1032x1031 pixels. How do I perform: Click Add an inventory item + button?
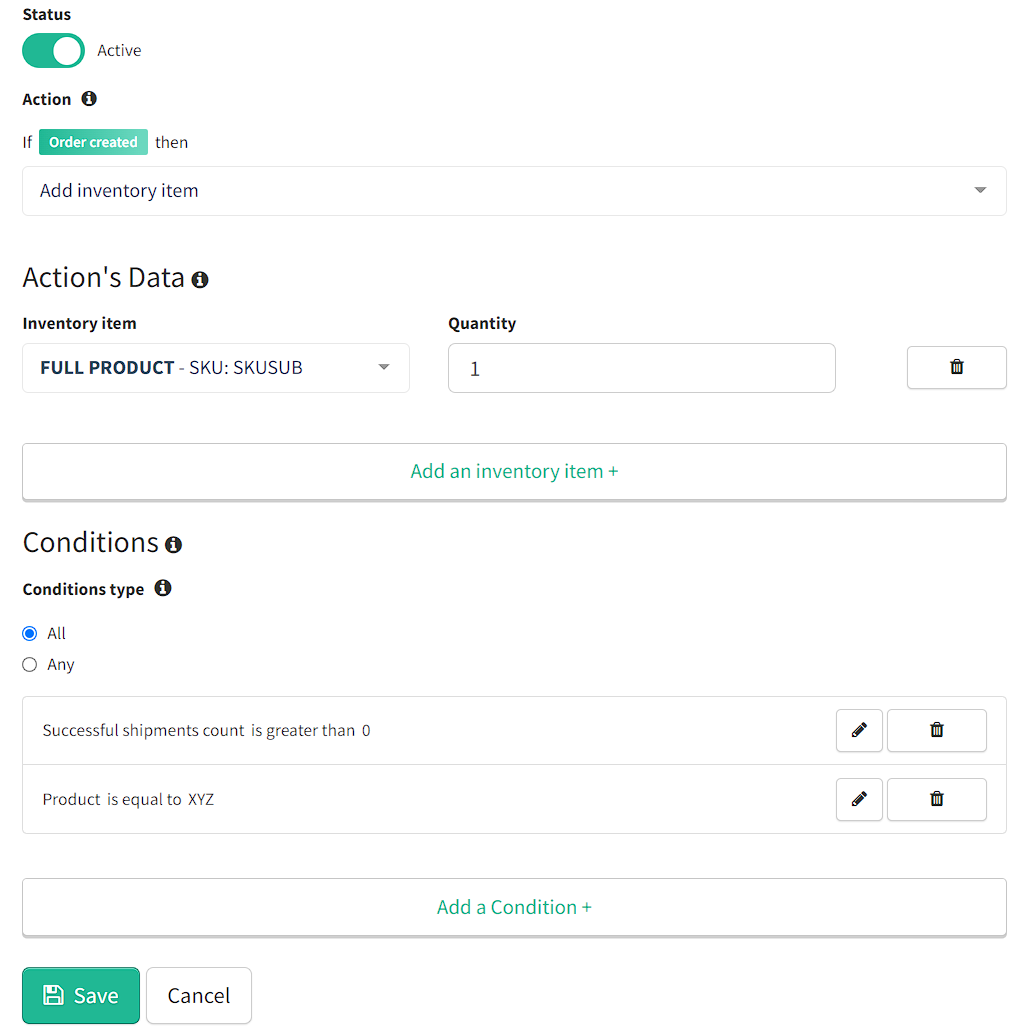pyautogui.click(x=514, y=472)
